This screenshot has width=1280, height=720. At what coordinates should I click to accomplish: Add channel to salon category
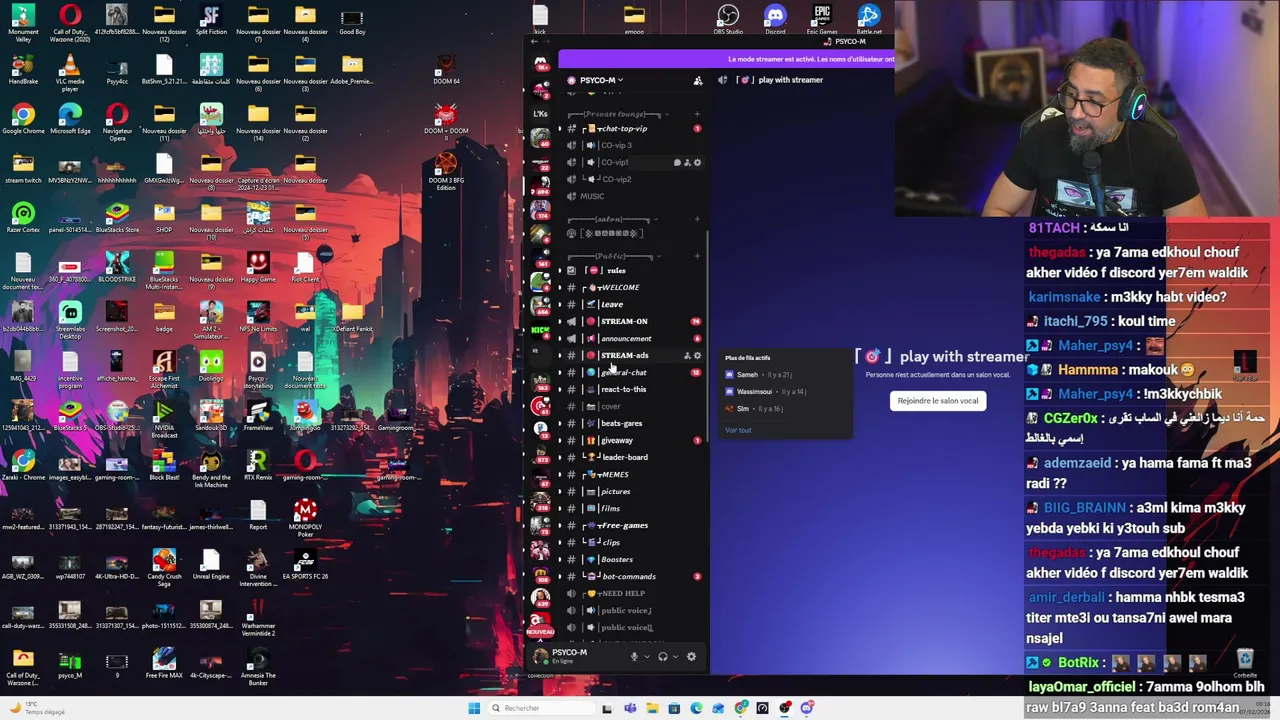point(697,219)
